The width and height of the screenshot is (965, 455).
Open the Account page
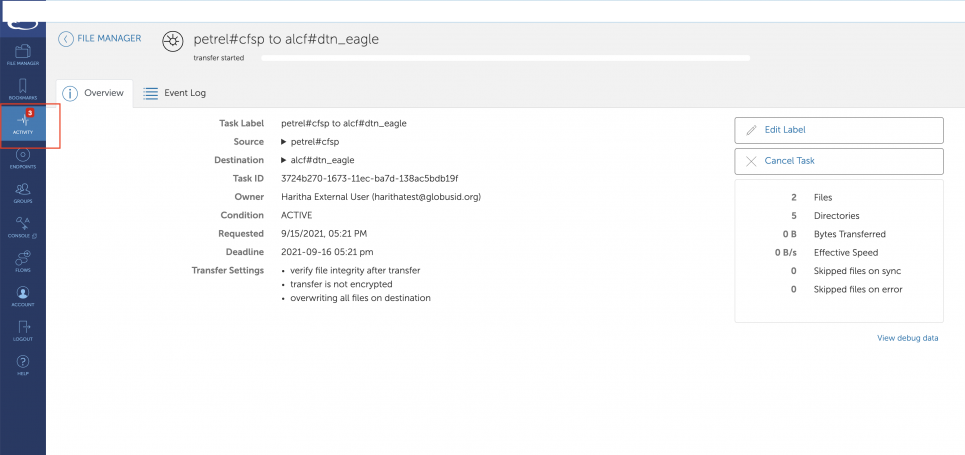pyautogui.click(x=23, y=296)
